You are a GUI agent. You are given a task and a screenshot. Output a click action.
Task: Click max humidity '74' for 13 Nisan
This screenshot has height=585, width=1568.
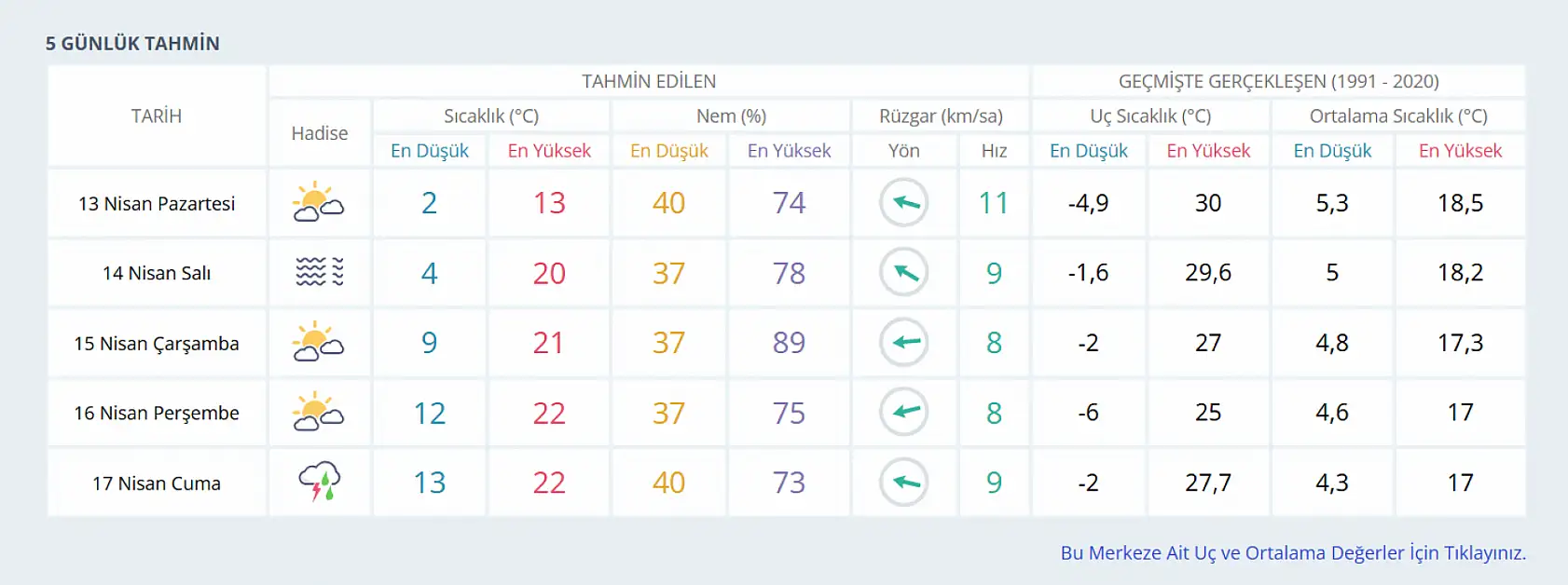(789, 202)
